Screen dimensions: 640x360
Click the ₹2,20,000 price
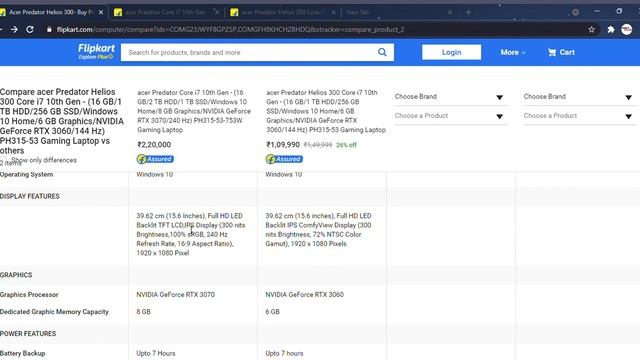point(154,144)
